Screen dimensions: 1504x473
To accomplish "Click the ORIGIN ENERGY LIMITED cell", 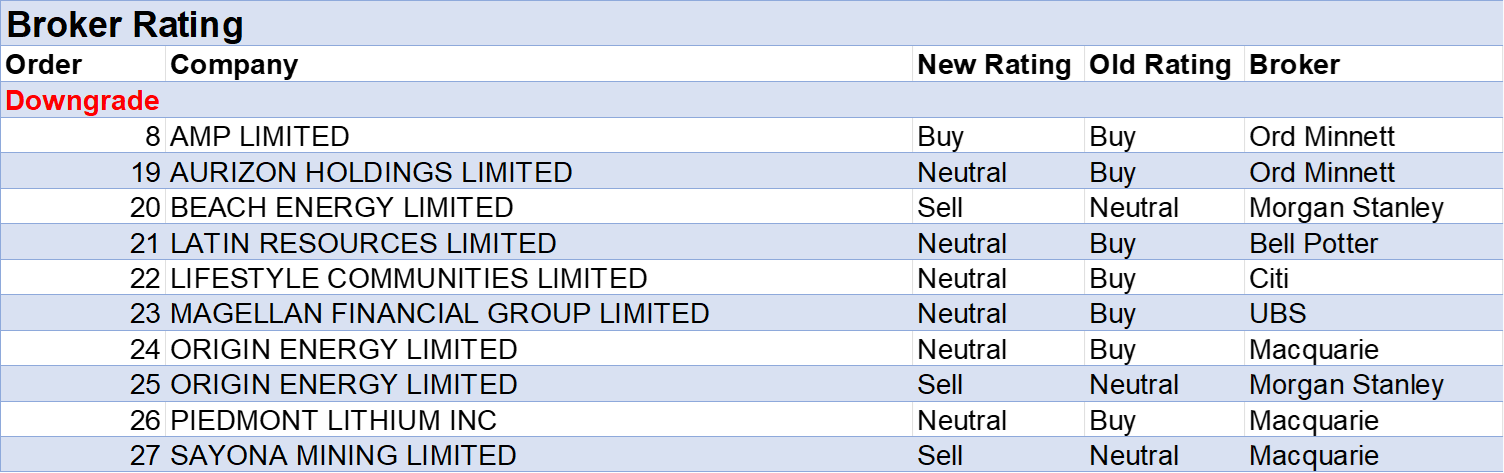I will [344, 385].
